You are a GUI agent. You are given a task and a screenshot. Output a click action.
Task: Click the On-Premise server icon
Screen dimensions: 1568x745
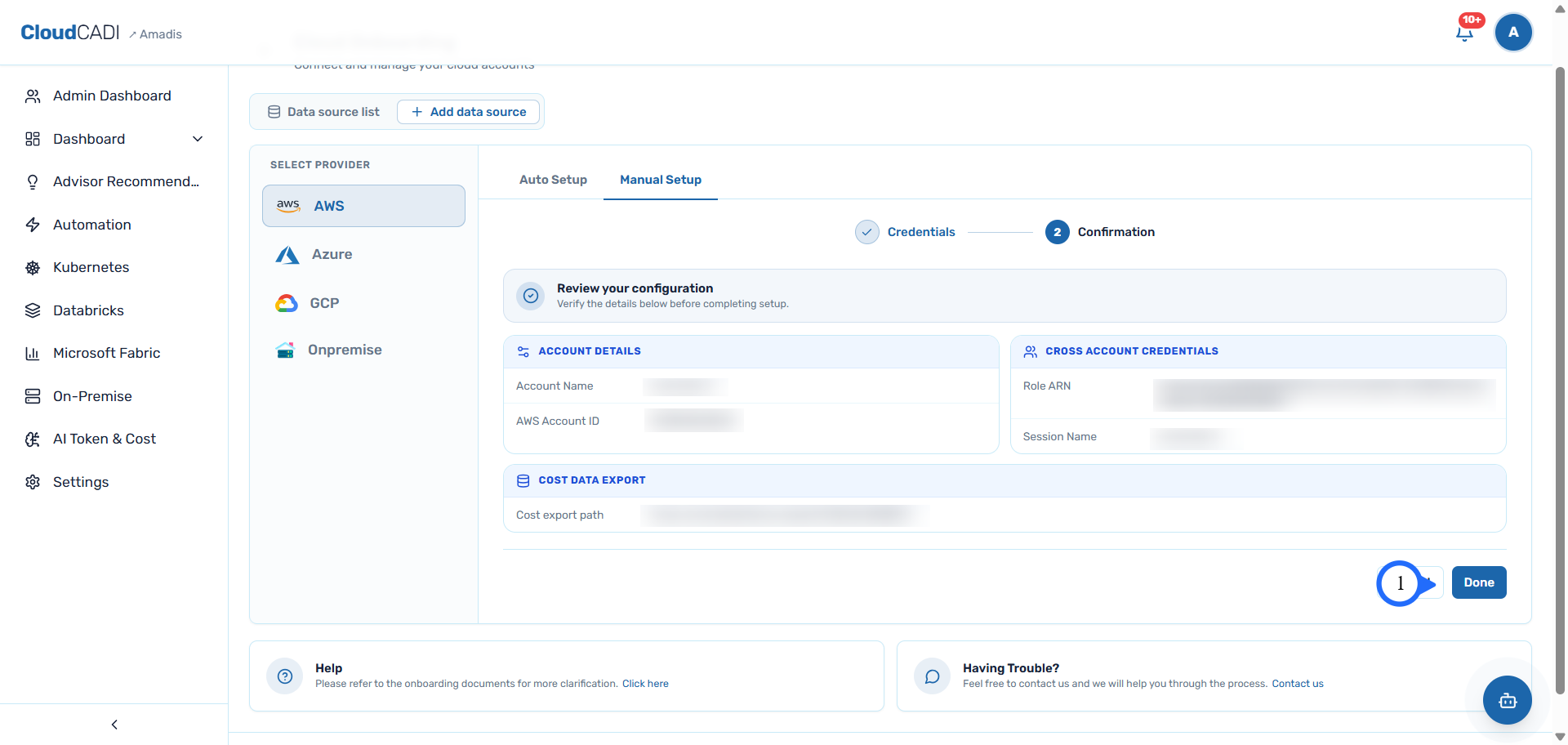[33, 396]
